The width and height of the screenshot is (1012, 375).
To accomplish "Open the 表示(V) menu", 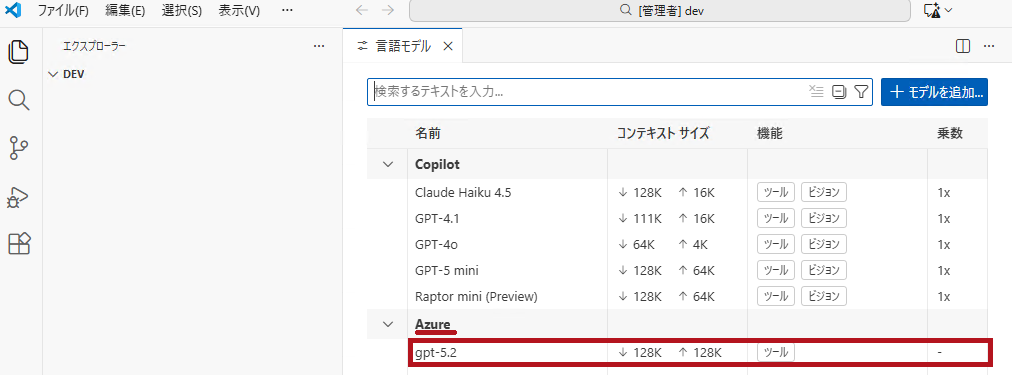I will point(239,10).
